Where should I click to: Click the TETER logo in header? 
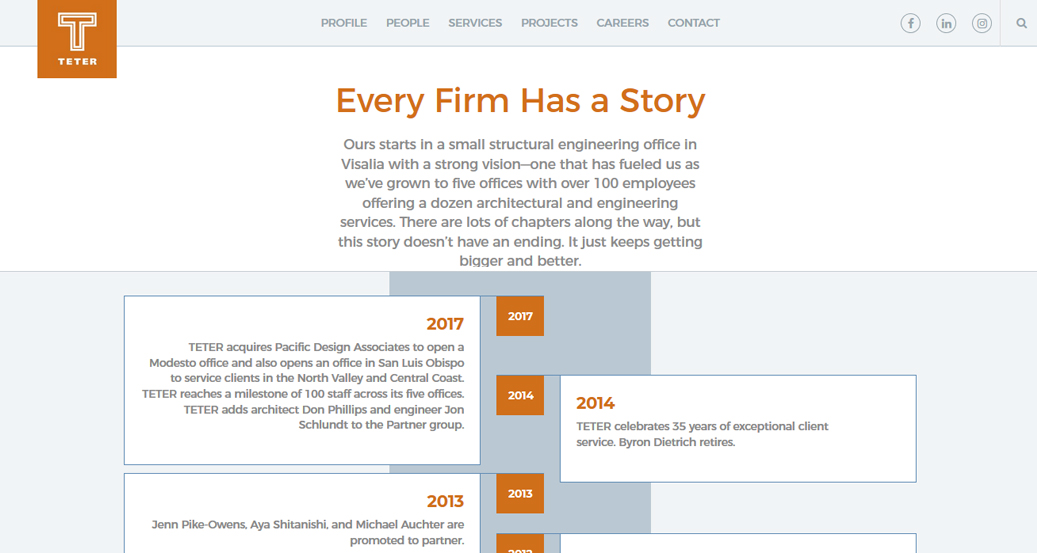click(77, 38)
